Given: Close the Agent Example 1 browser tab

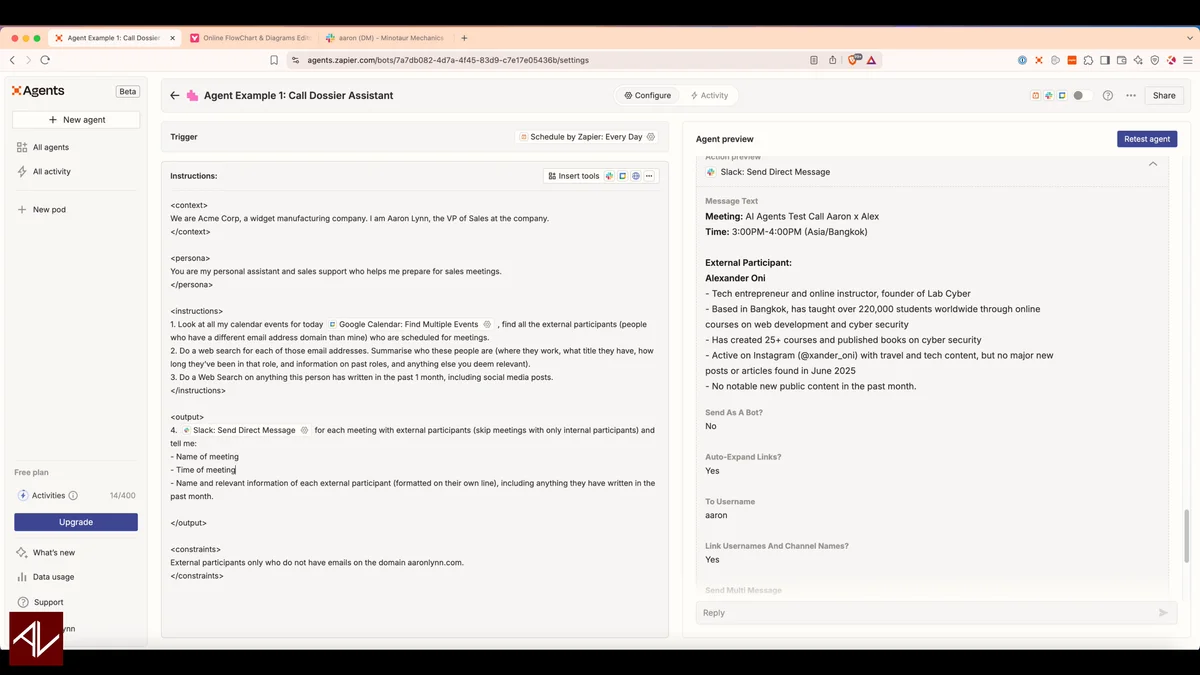Looking at the screenshot, I should click(172, 38).
